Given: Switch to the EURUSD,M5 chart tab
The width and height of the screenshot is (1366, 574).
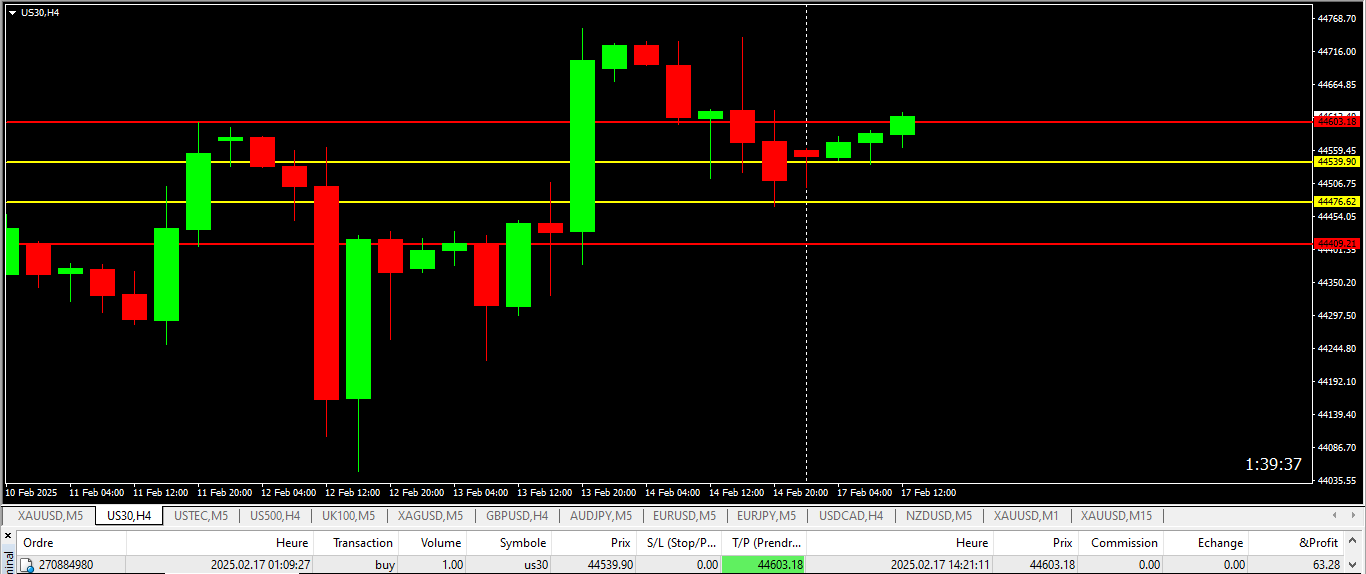Looking at the screenshot, I should coord(685,516).
